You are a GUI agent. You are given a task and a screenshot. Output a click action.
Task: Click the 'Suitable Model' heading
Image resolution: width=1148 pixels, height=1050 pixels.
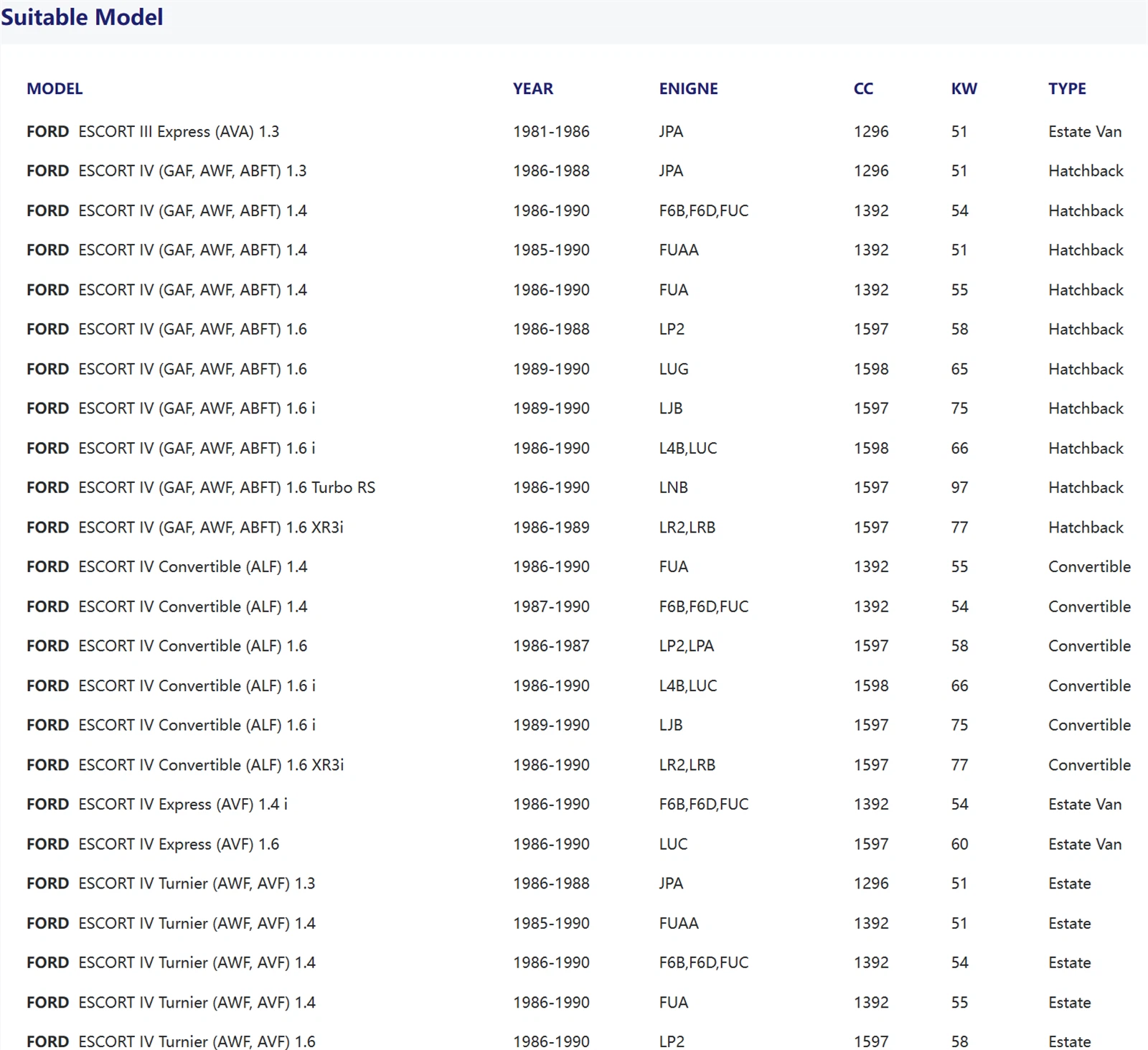82,17
